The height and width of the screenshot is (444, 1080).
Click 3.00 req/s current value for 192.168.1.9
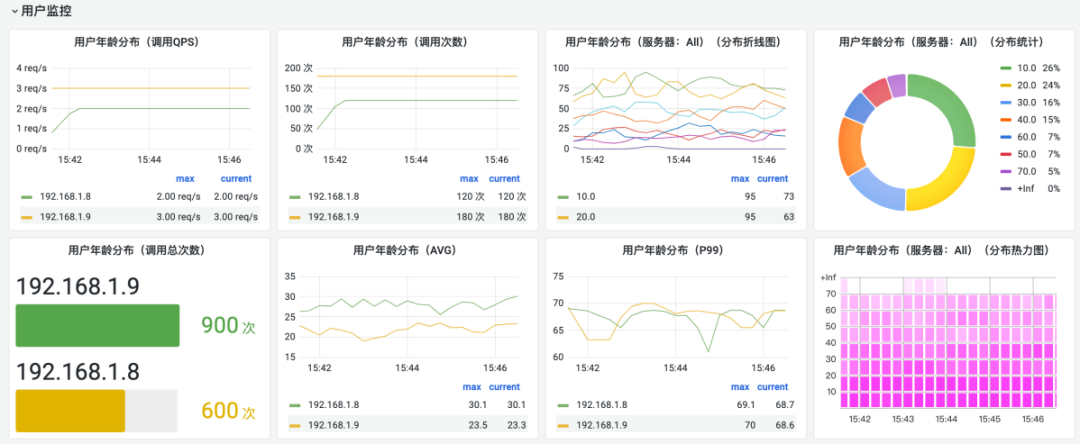point(236,216)
